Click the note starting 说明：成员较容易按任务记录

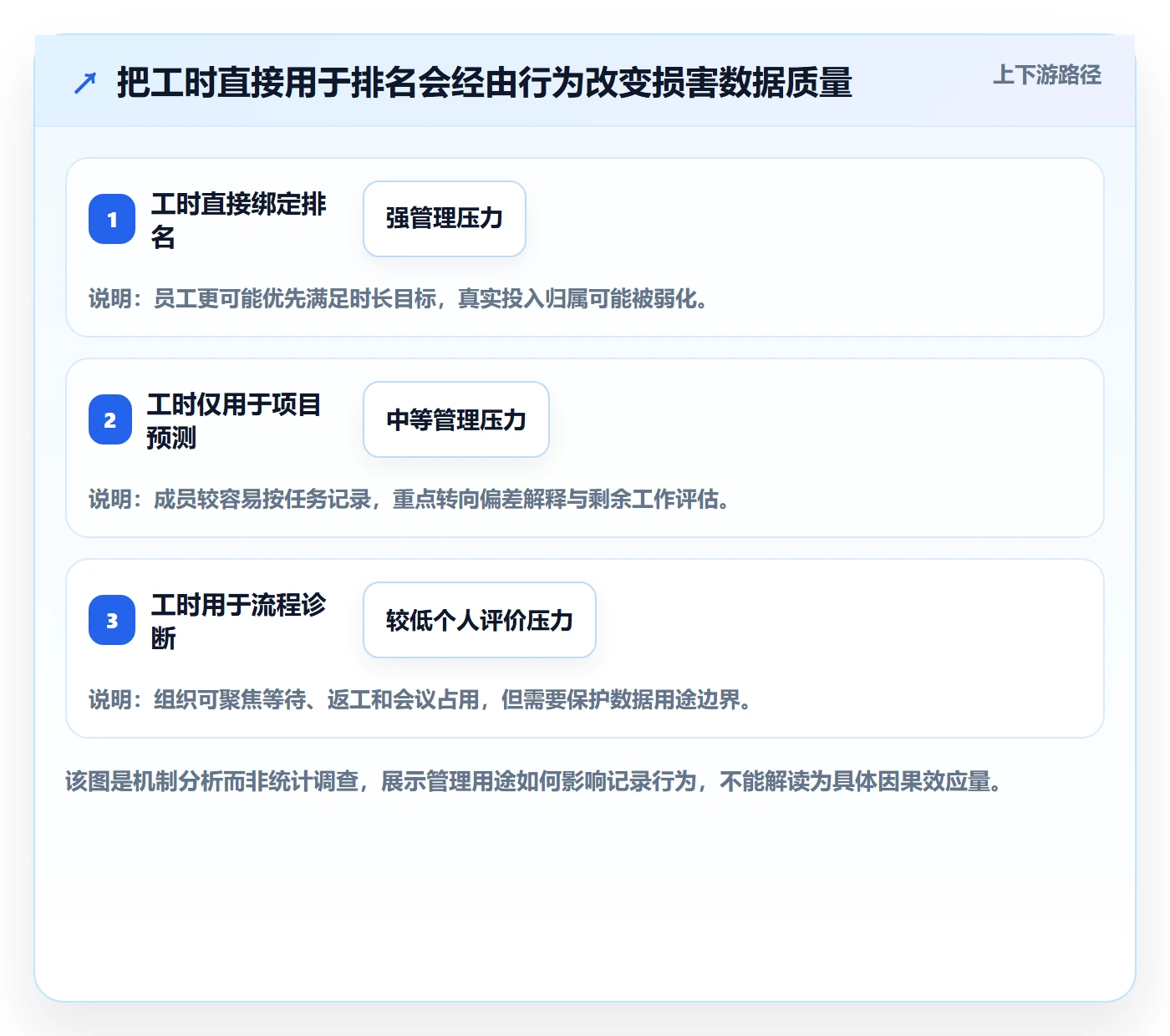409,500
